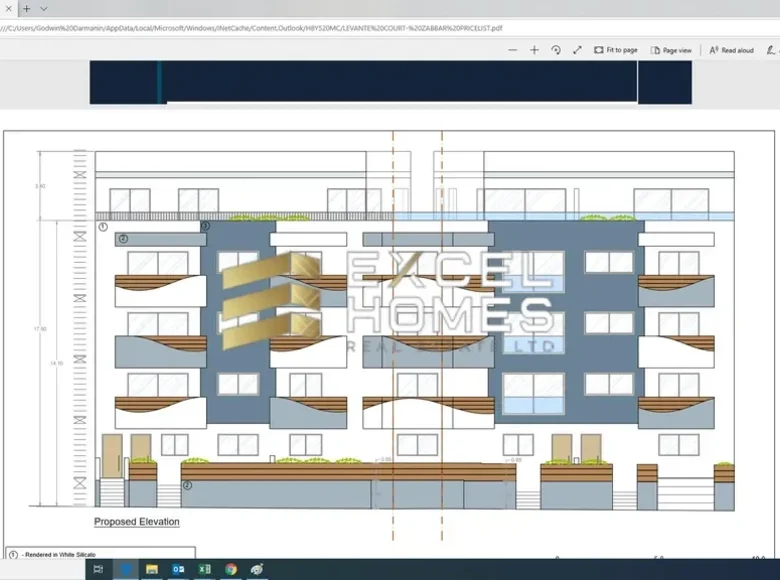Start Read aloud
780x580 pixels.
pos(732,50)
